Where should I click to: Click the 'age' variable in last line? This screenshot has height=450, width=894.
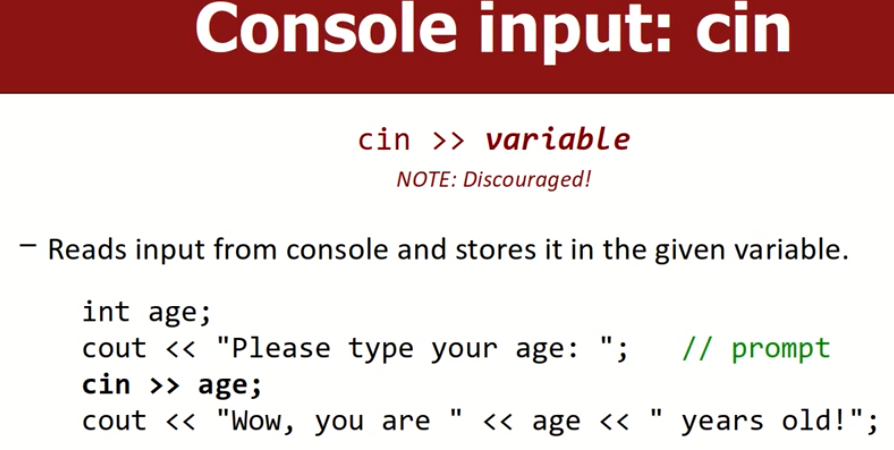pos(555,421)
